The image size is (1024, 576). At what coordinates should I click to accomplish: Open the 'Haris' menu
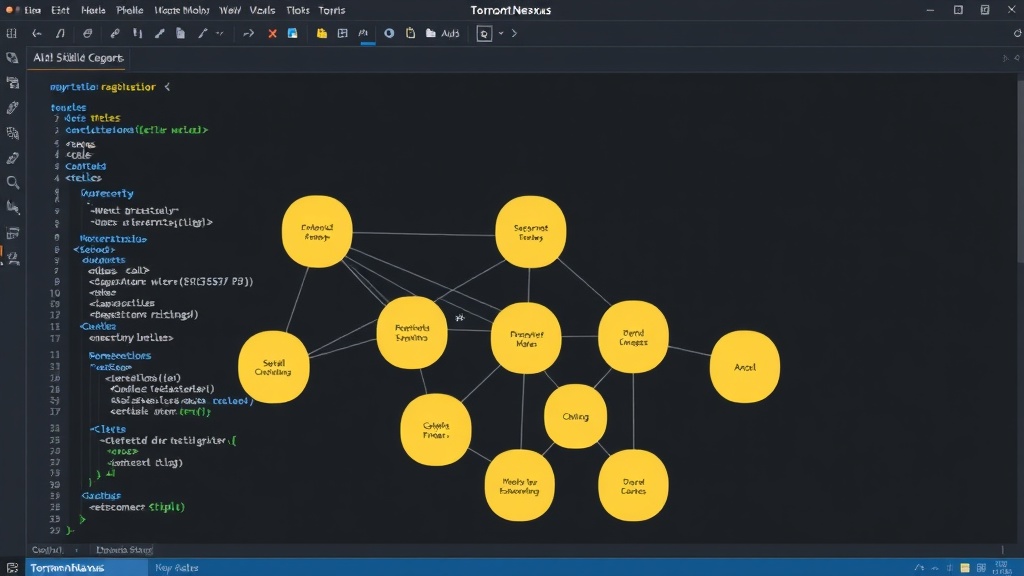[x=93, y=10]
